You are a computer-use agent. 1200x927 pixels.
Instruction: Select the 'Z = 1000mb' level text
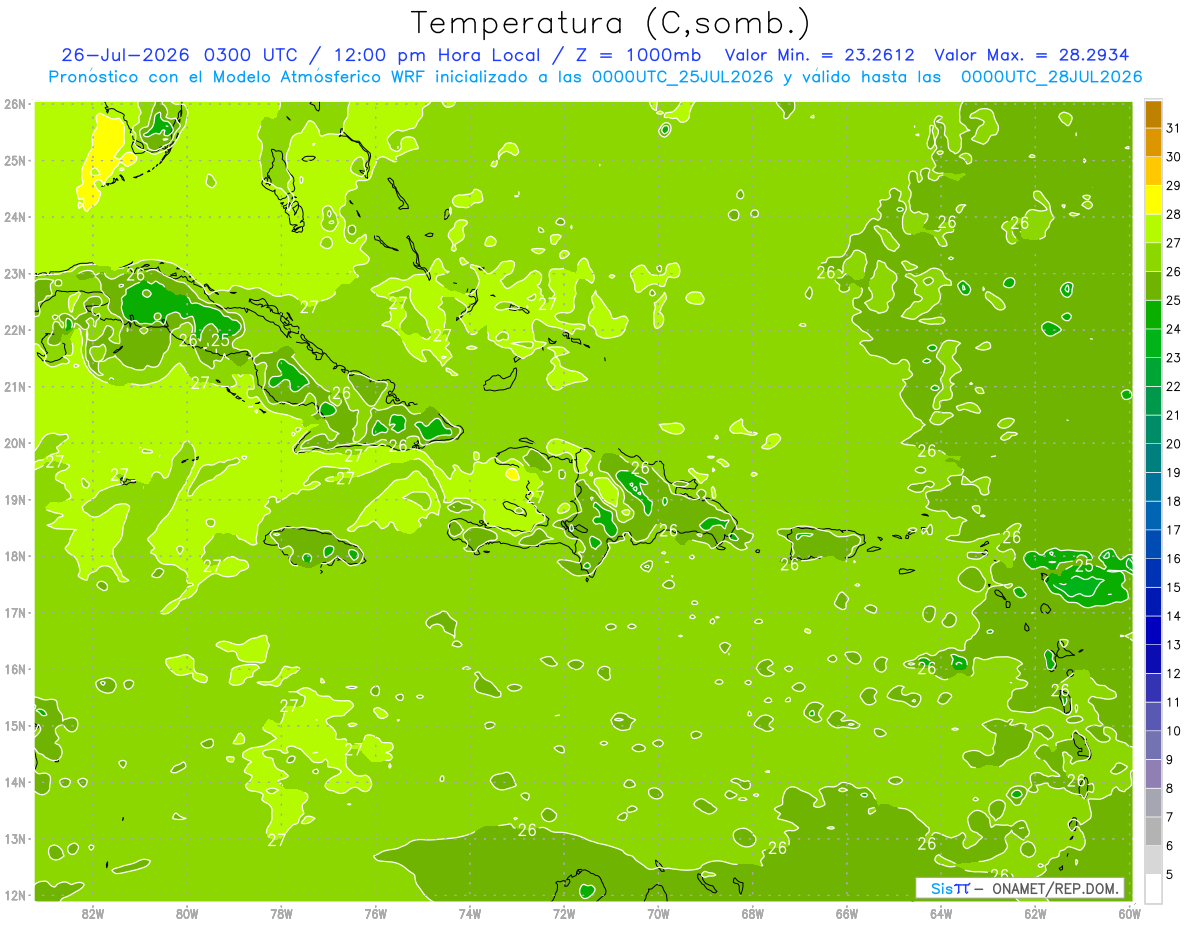pyautogui.click(x=638, y=55)
